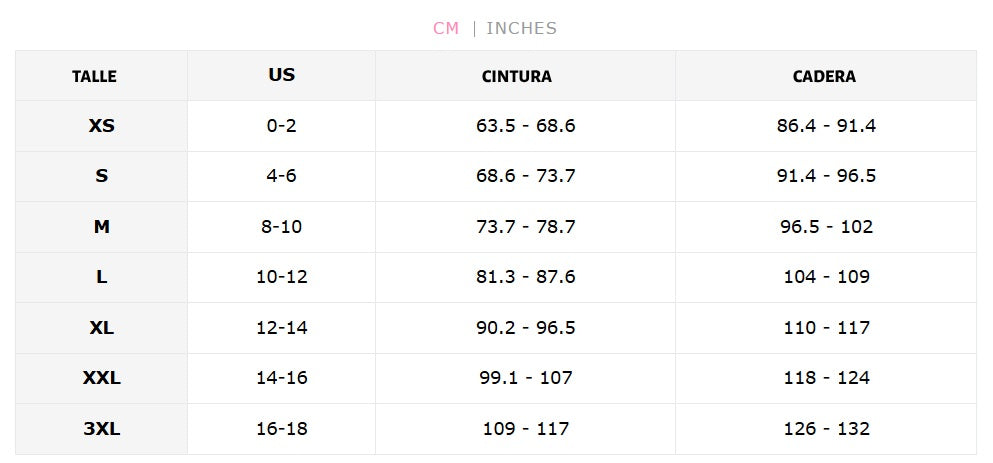Click hip value 126 - 132

[x=826, y=429]
